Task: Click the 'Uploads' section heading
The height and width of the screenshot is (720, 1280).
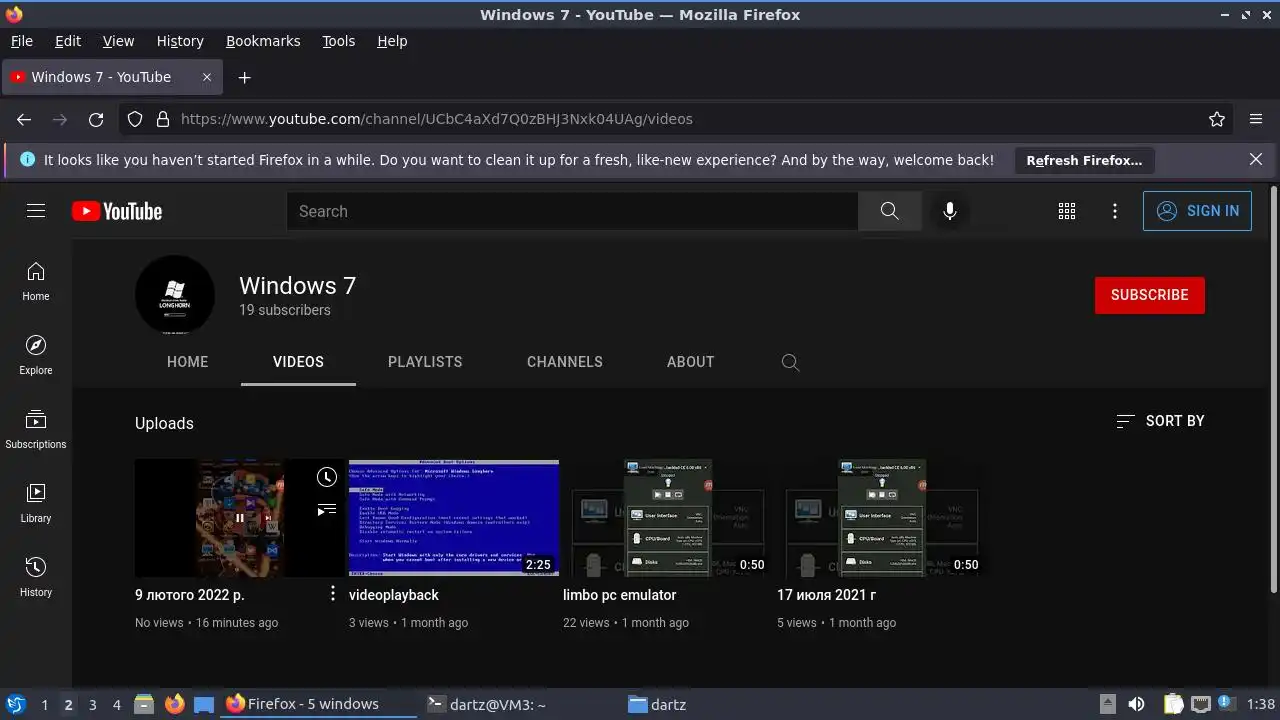Action: [x=164, y=423]
